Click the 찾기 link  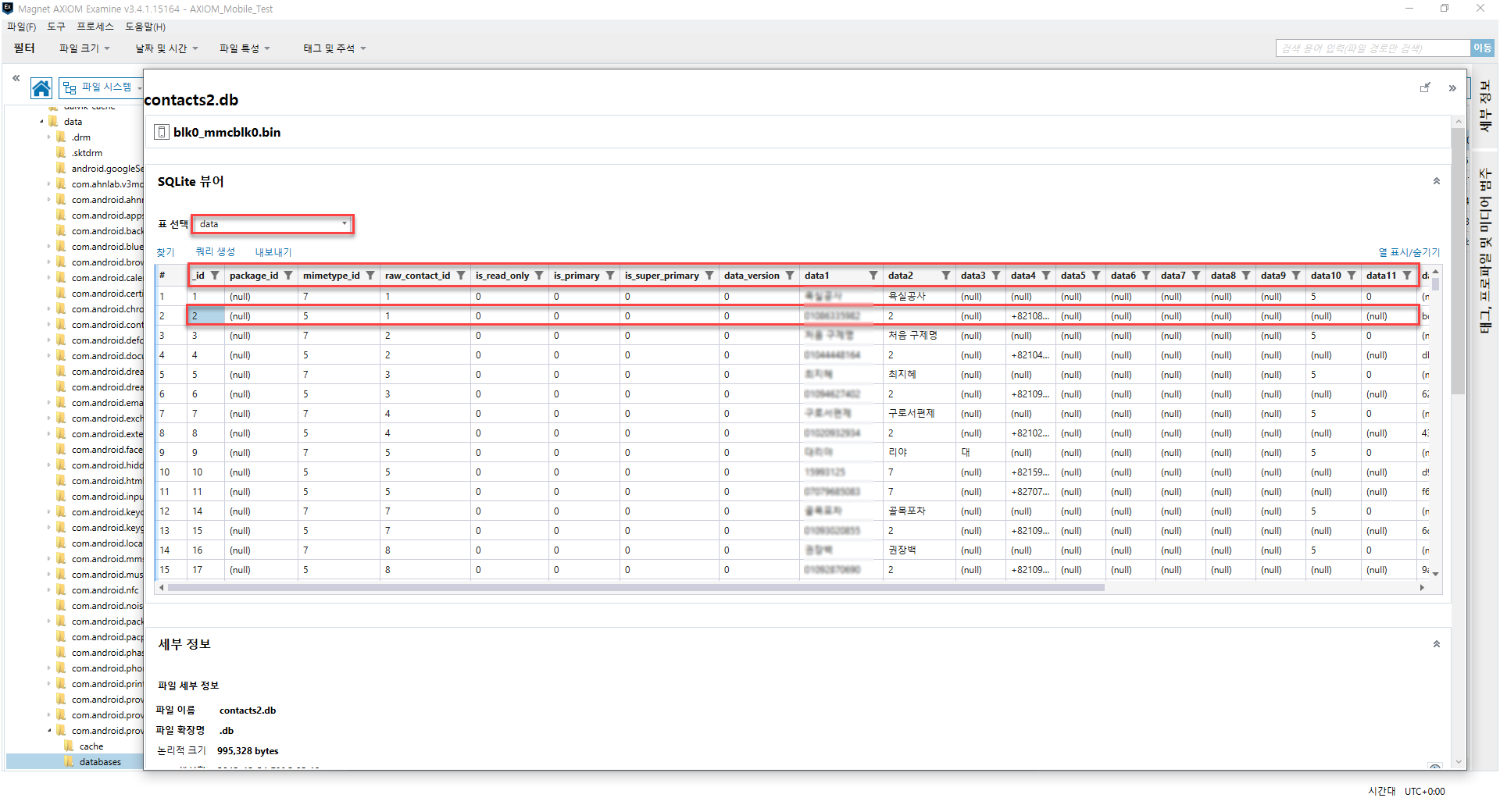[166, 252]
